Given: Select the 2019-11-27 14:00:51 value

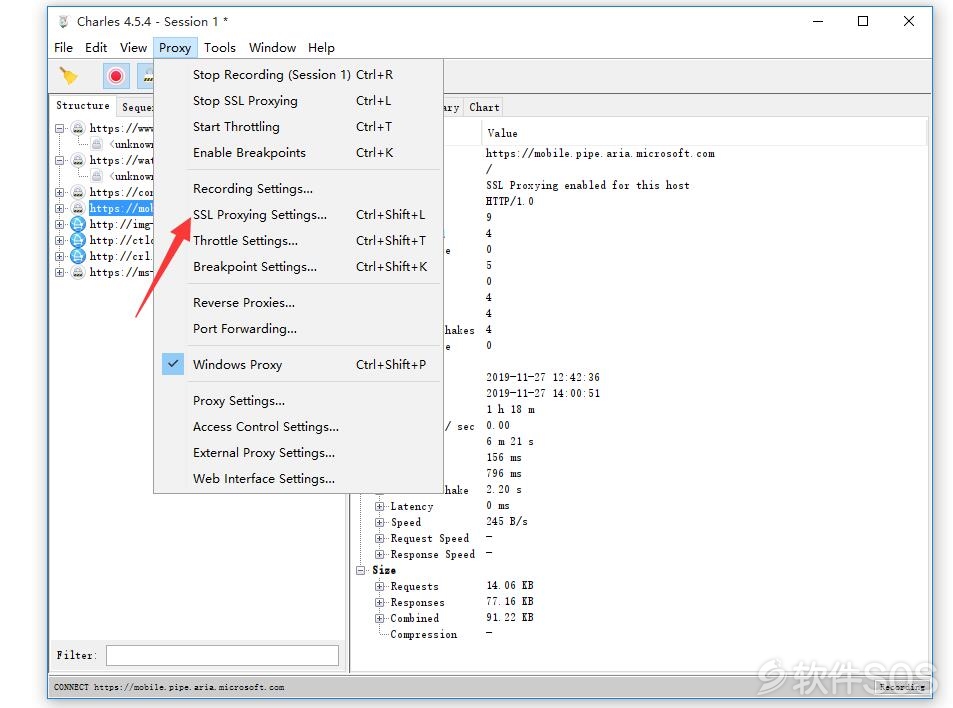Looking at the screenshot, I should point(543,393).
